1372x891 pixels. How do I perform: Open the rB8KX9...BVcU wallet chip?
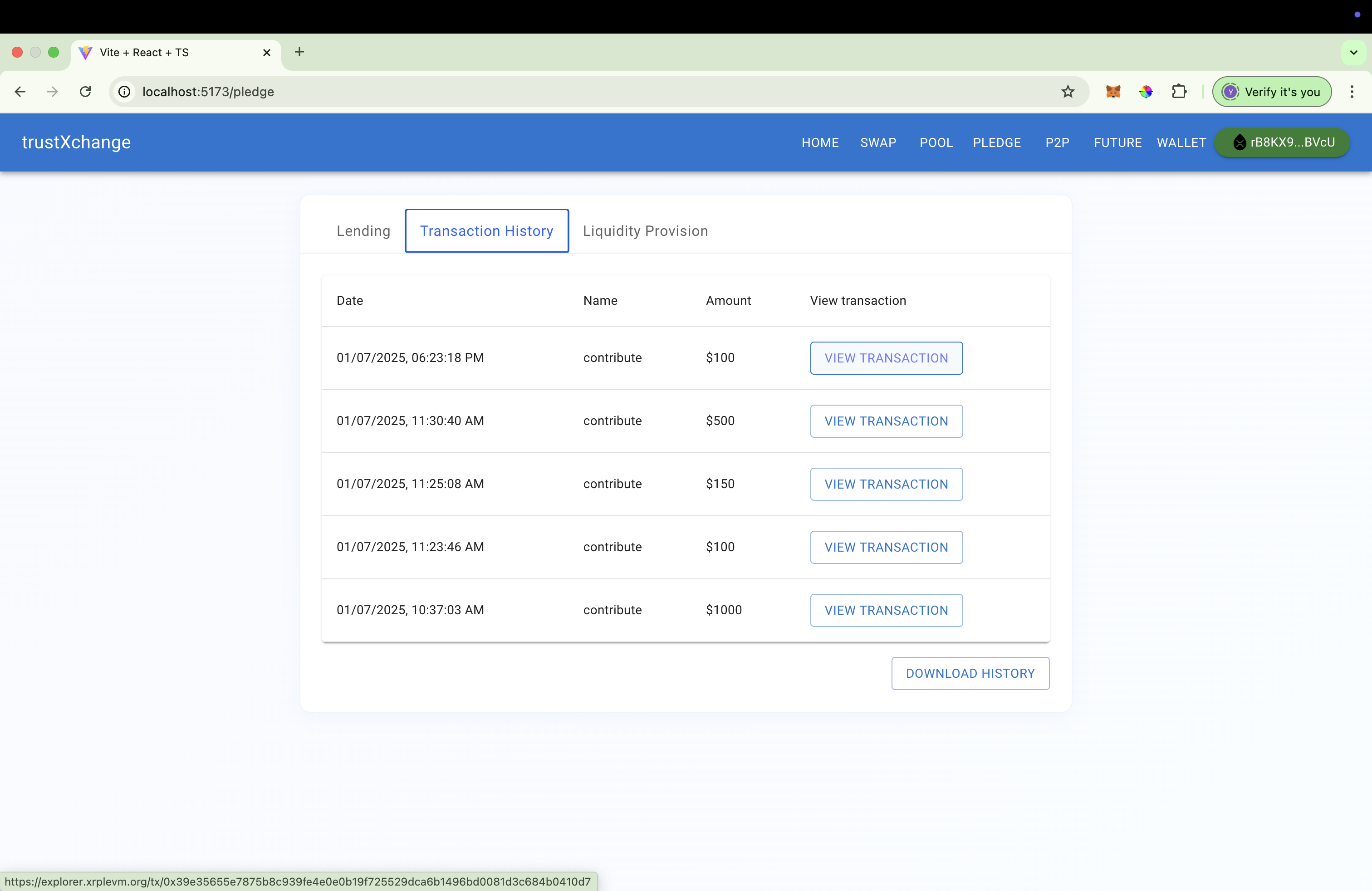(x=1282, y=142)
